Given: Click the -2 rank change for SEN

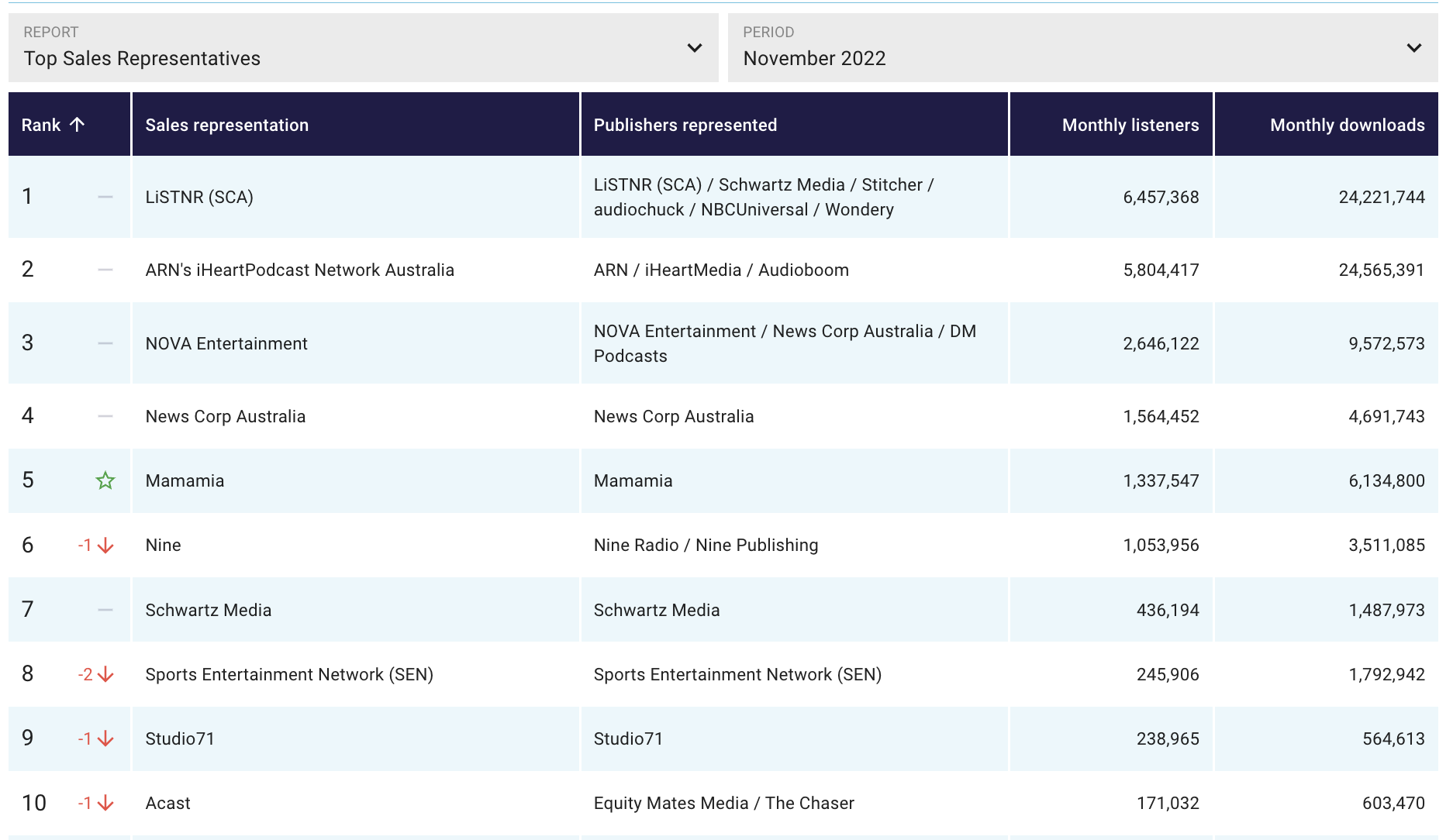Looking at the screenshot, I should coord(85,675).
